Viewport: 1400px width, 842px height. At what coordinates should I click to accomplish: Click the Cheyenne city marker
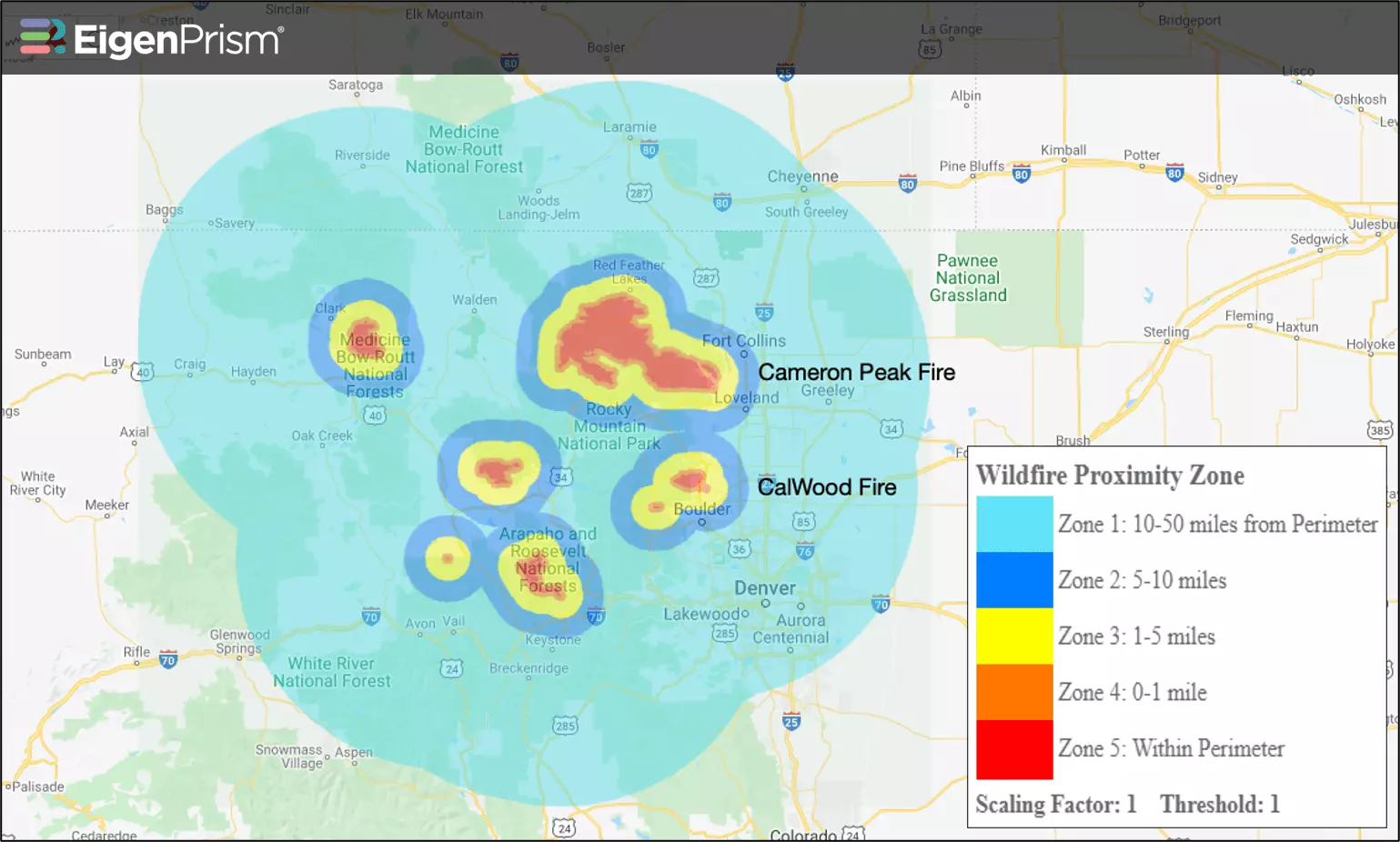coord(803,189)
